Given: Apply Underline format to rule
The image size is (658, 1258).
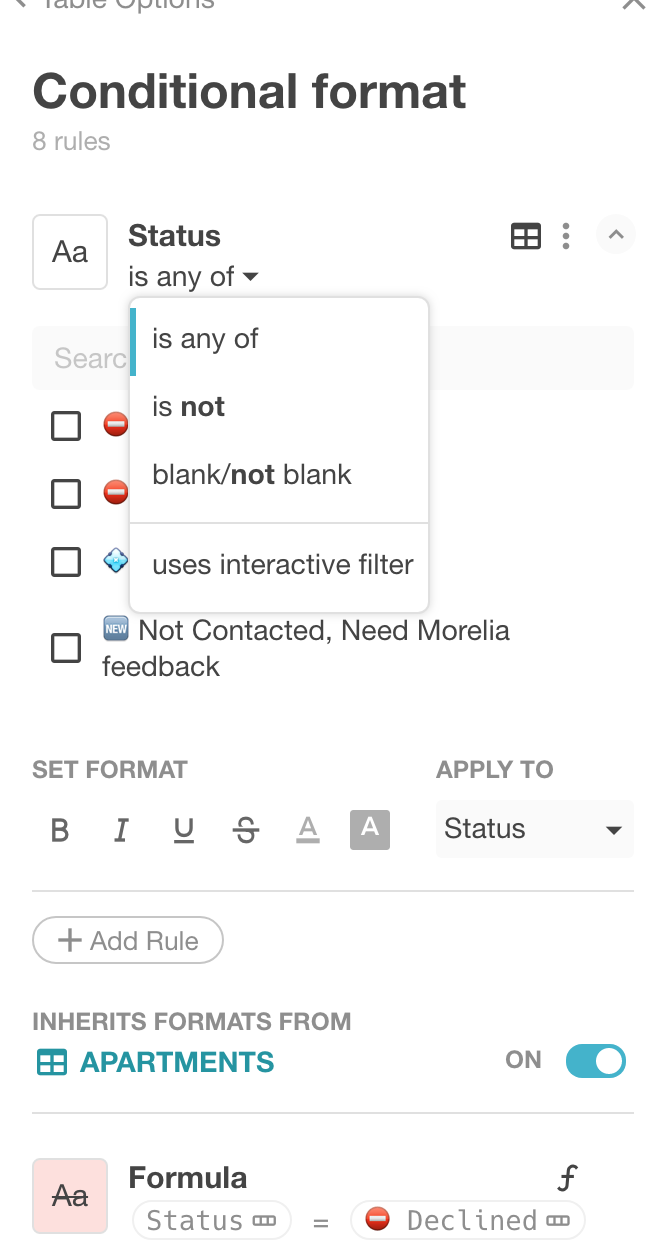Looking at the screenshot, I should [184, 830].
